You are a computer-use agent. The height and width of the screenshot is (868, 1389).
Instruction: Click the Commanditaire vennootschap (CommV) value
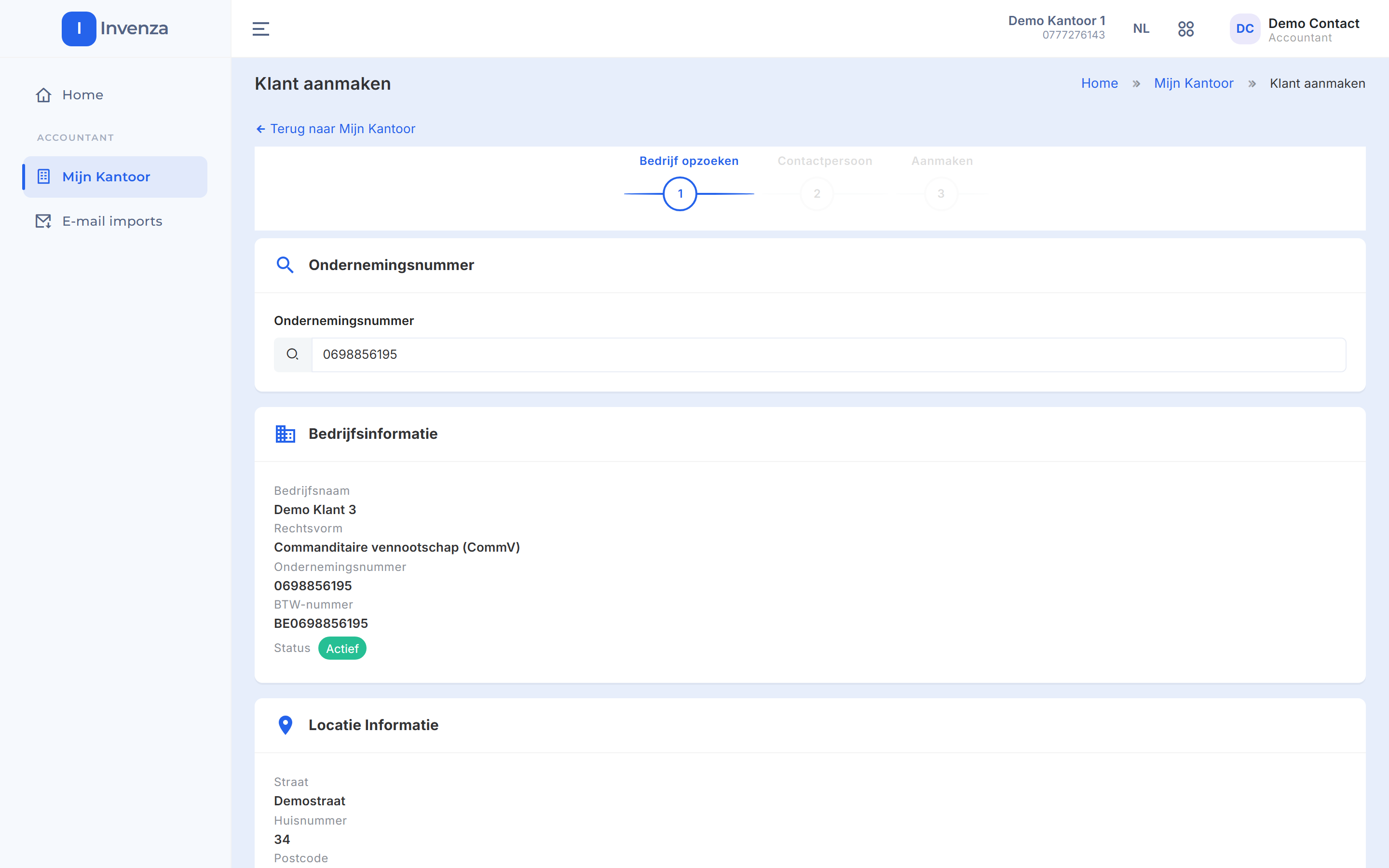click(396, 548)
